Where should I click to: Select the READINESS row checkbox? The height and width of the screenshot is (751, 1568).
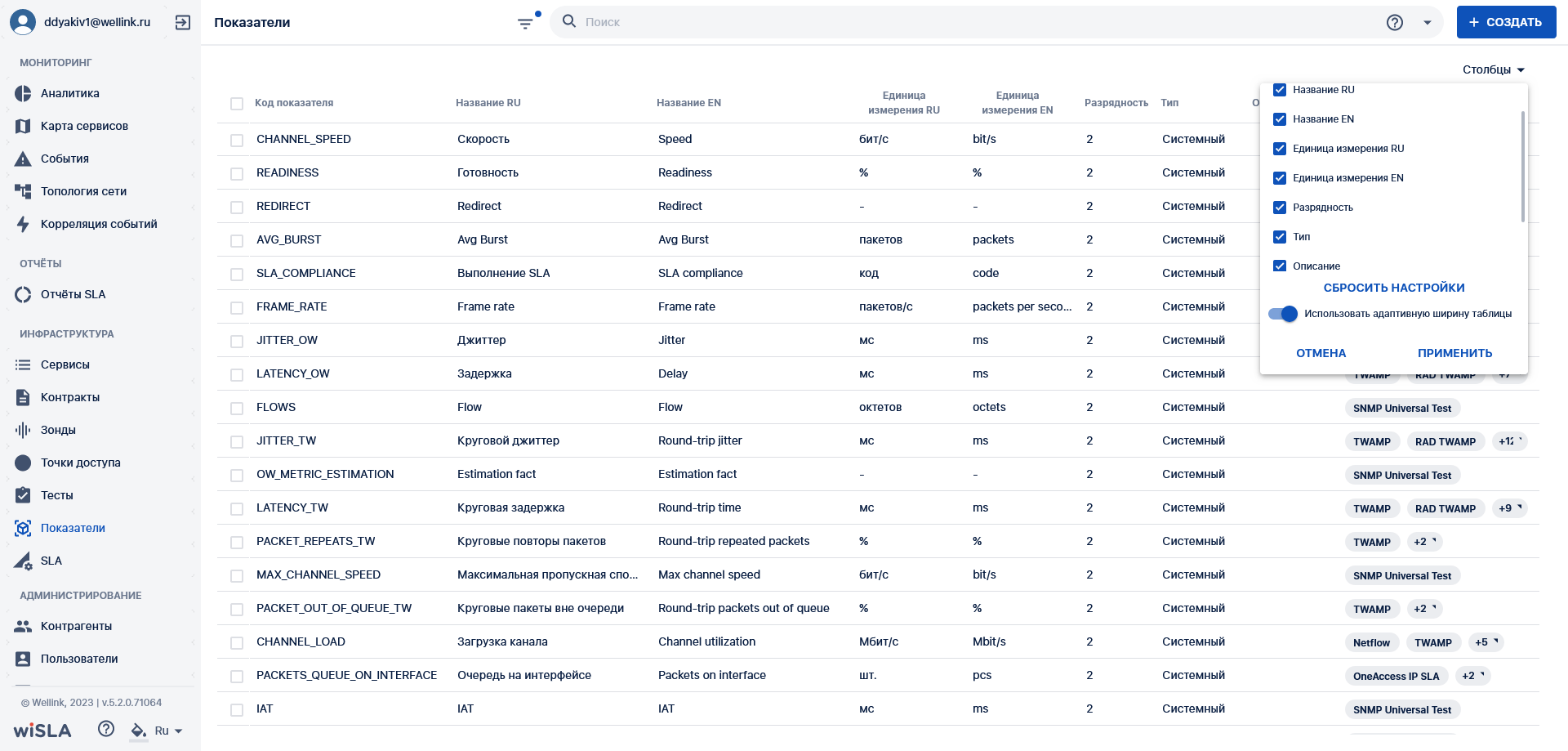coord(237,174)
